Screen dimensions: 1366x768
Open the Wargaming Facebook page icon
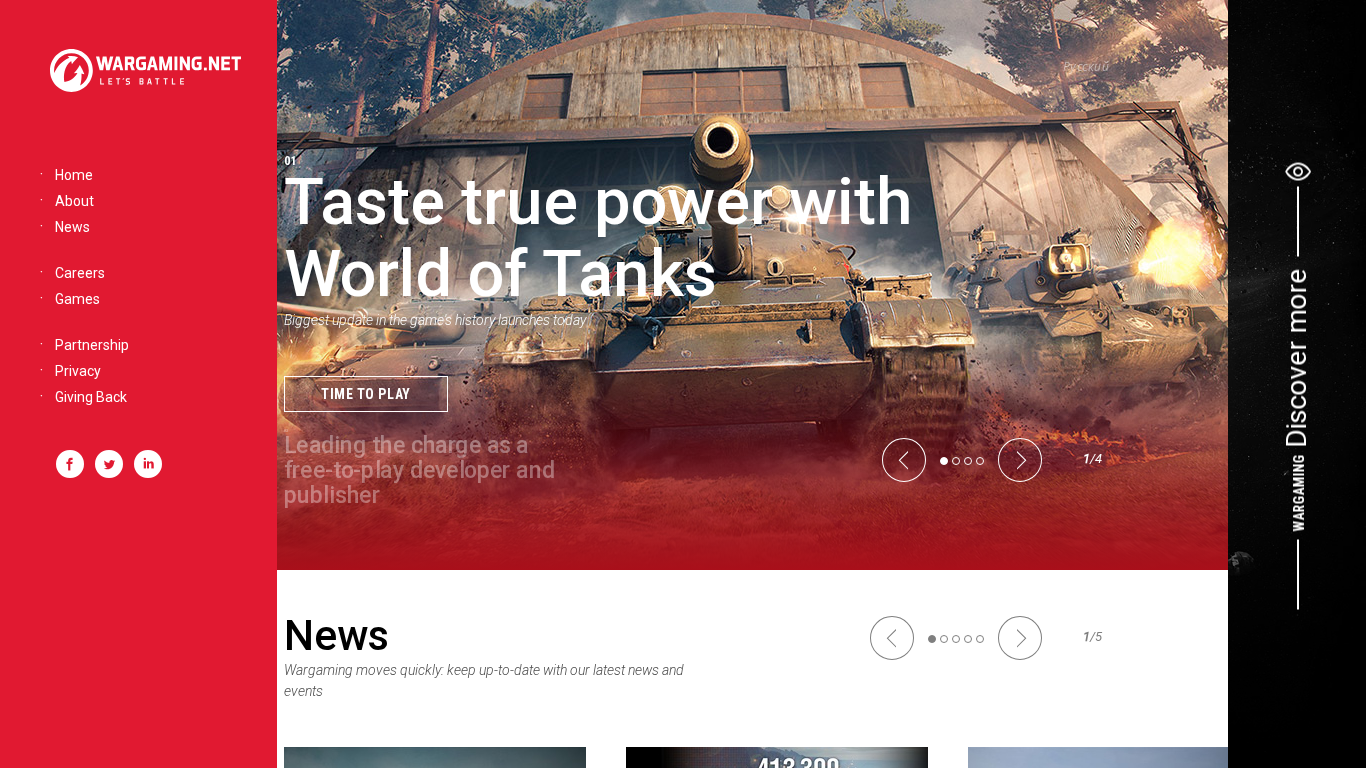70,464
